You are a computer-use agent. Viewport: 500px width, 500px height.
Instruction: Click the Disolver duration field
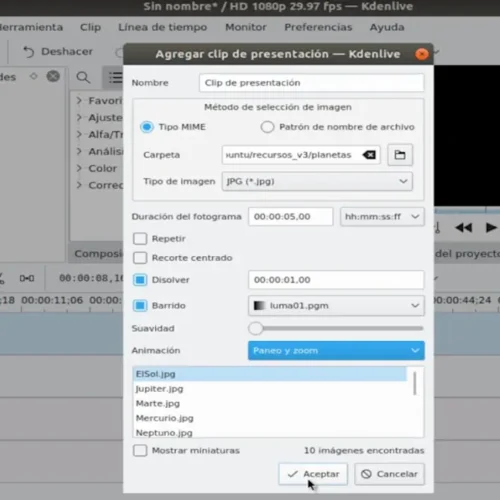coord(336,280)
